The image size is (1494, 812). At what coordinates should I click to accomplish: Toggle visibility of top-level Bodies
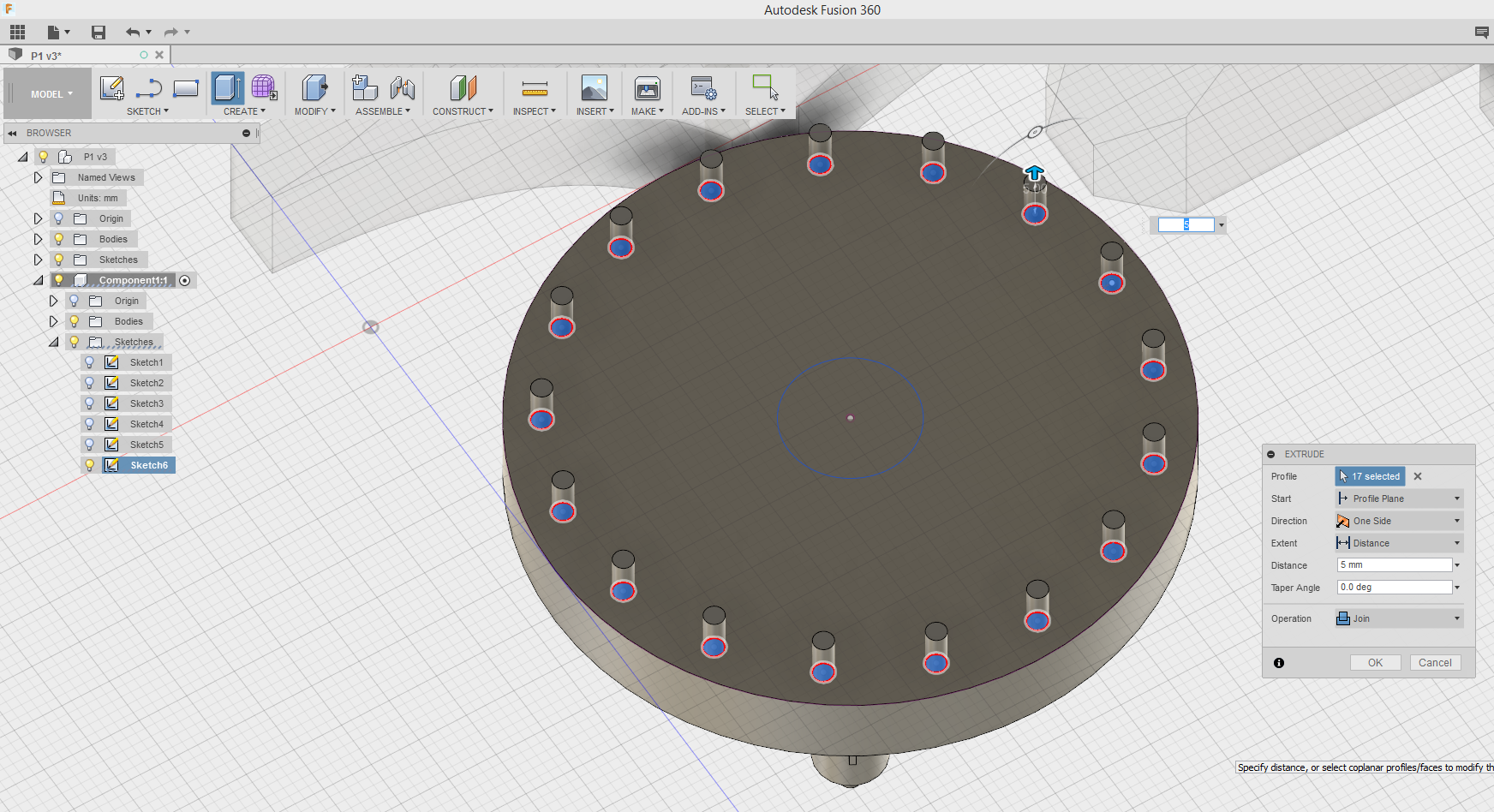[59, 239]
